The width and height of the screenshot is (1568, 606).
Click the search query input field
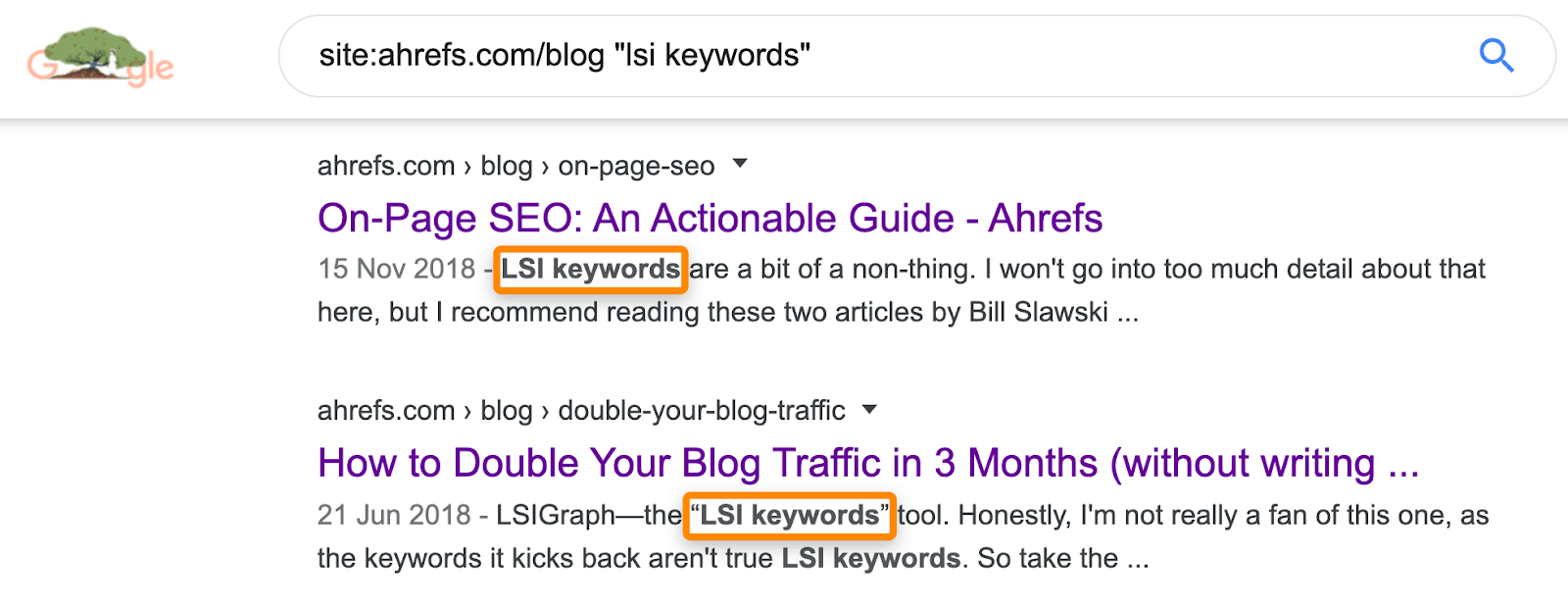point(882,56)
